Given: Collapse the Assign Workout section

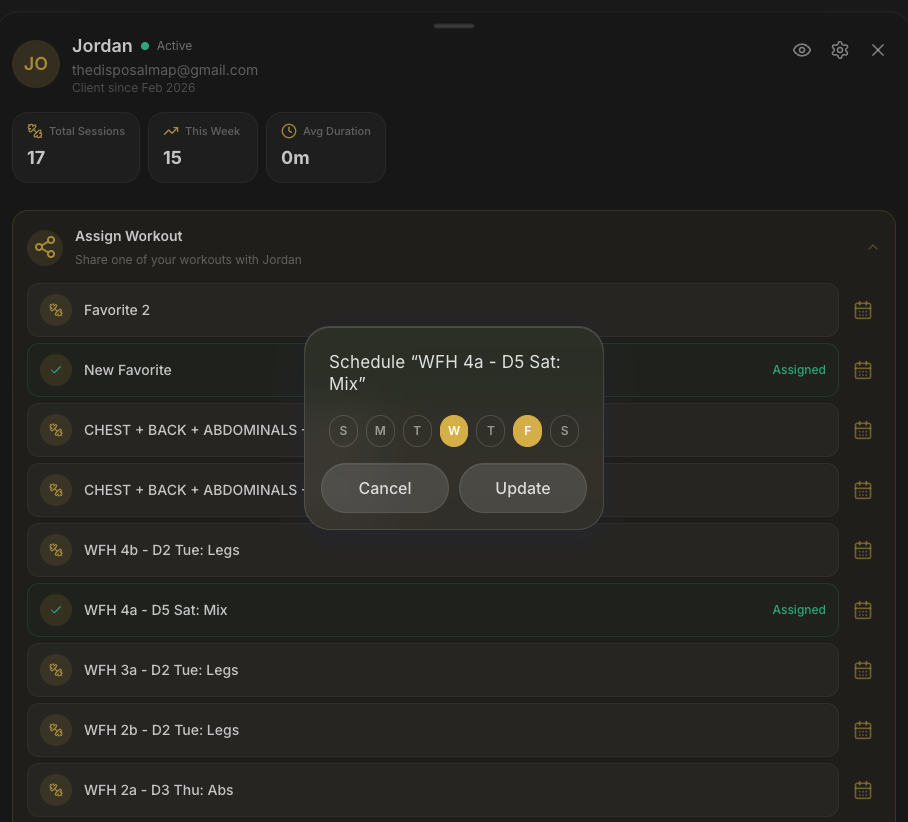Looking at the screenshot, I should 873,247.
